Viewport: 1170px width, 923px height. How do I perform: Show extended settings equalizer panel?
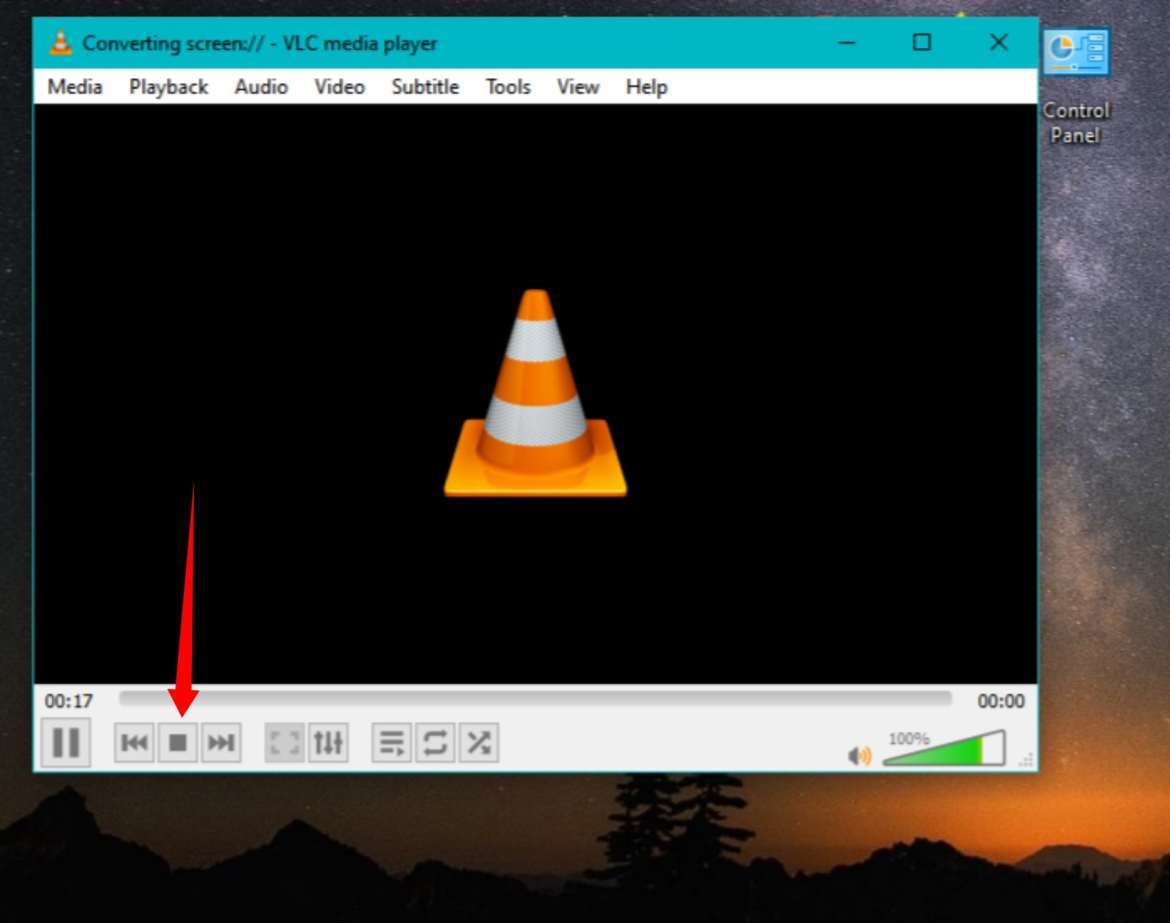328,742
